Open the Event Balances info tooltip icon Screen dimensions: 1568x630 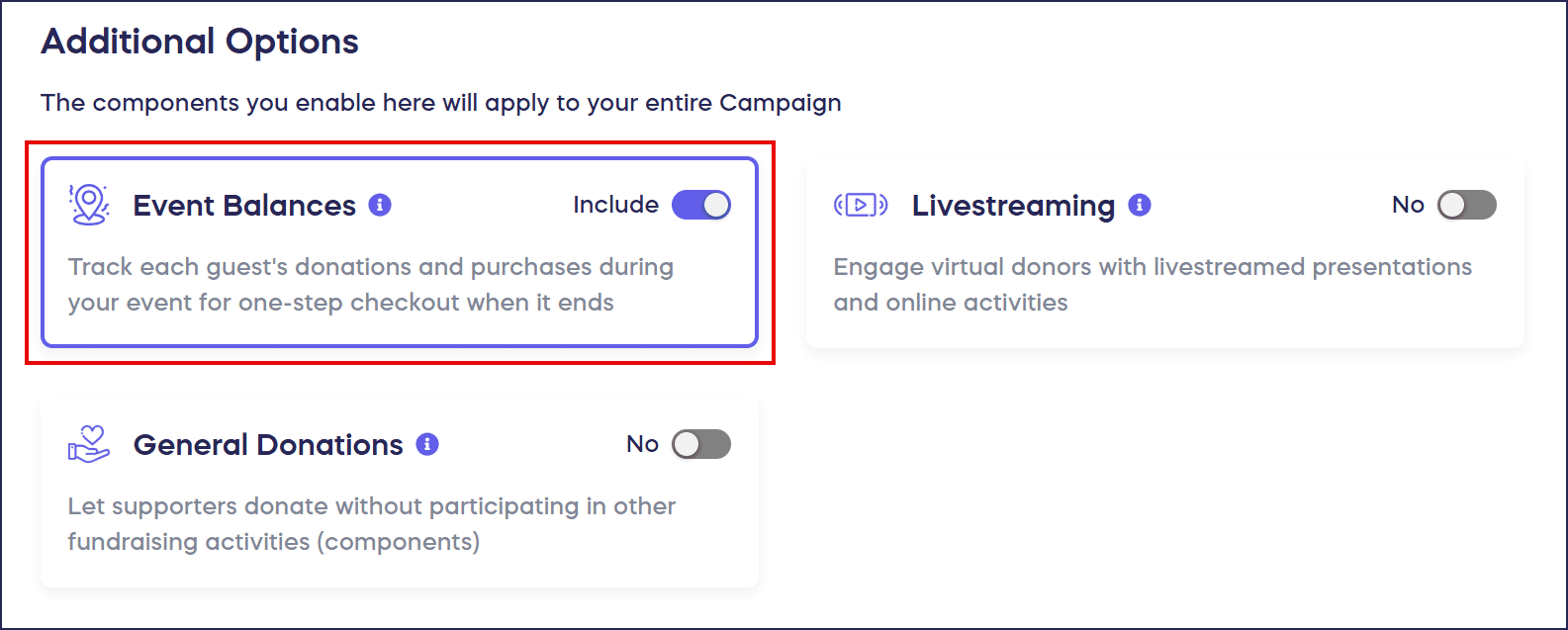(380, 205)
